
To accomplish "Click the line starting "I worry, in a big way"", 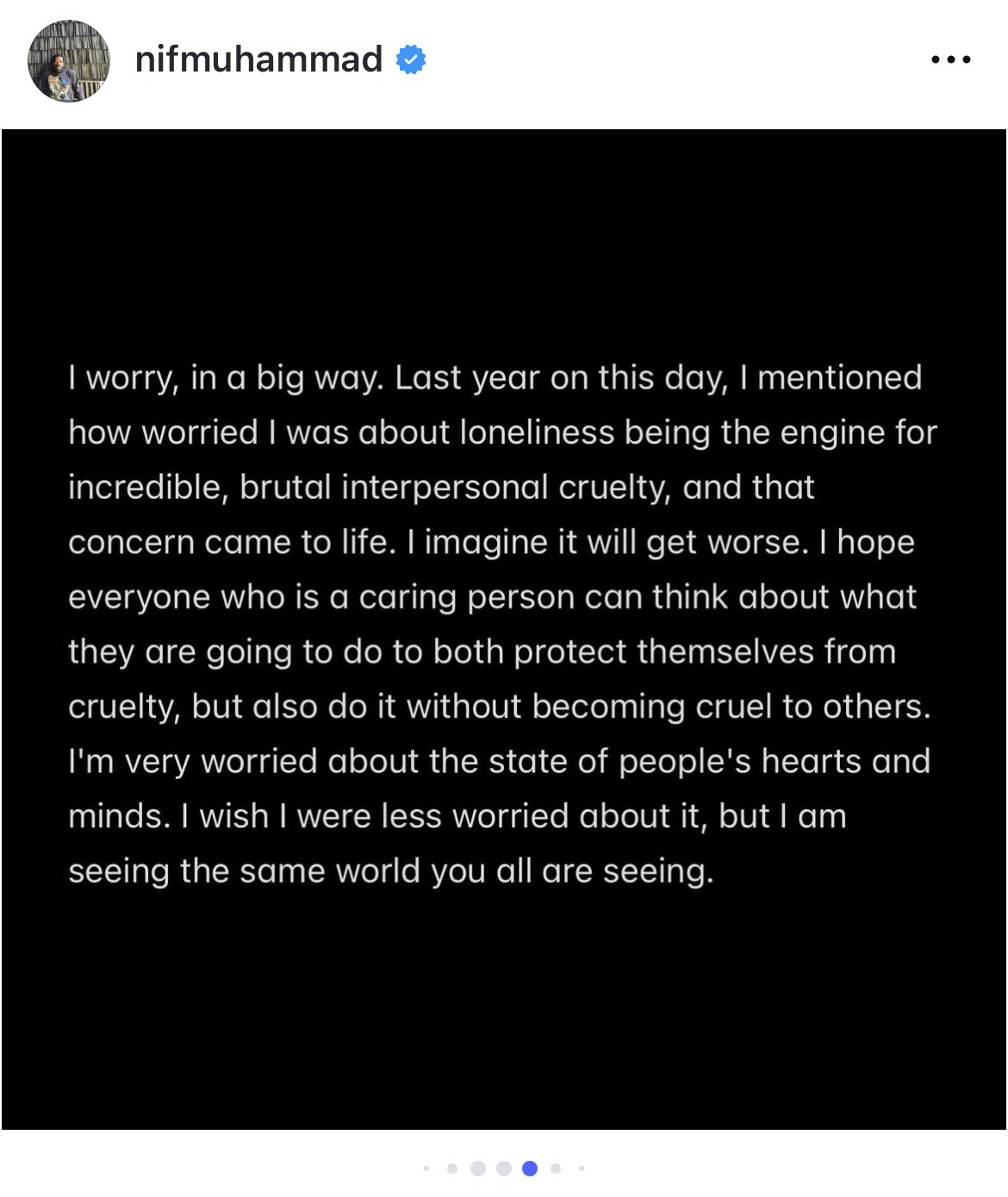I will coord(228,378).
